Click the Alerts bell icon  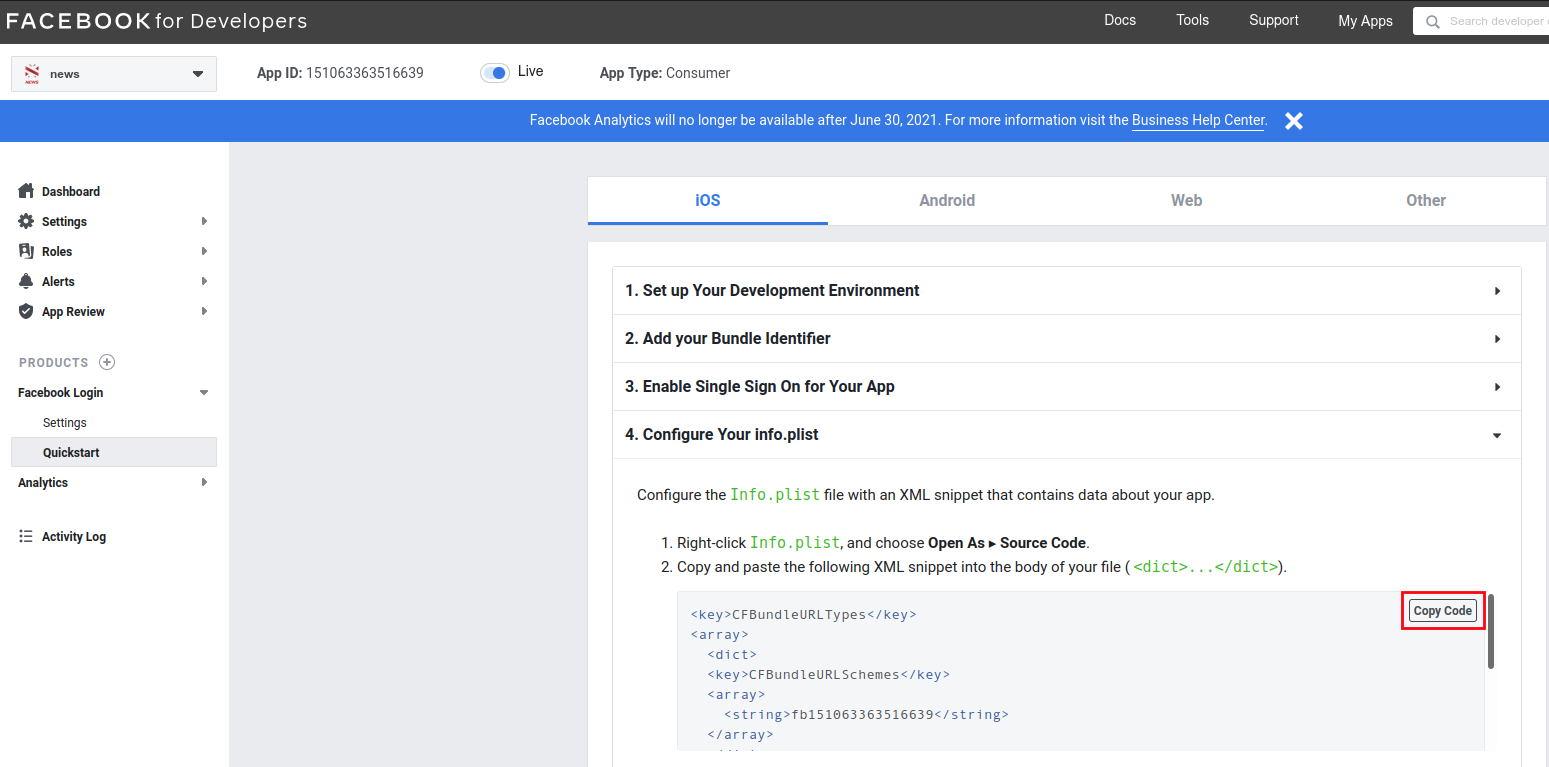coord(25,281)
